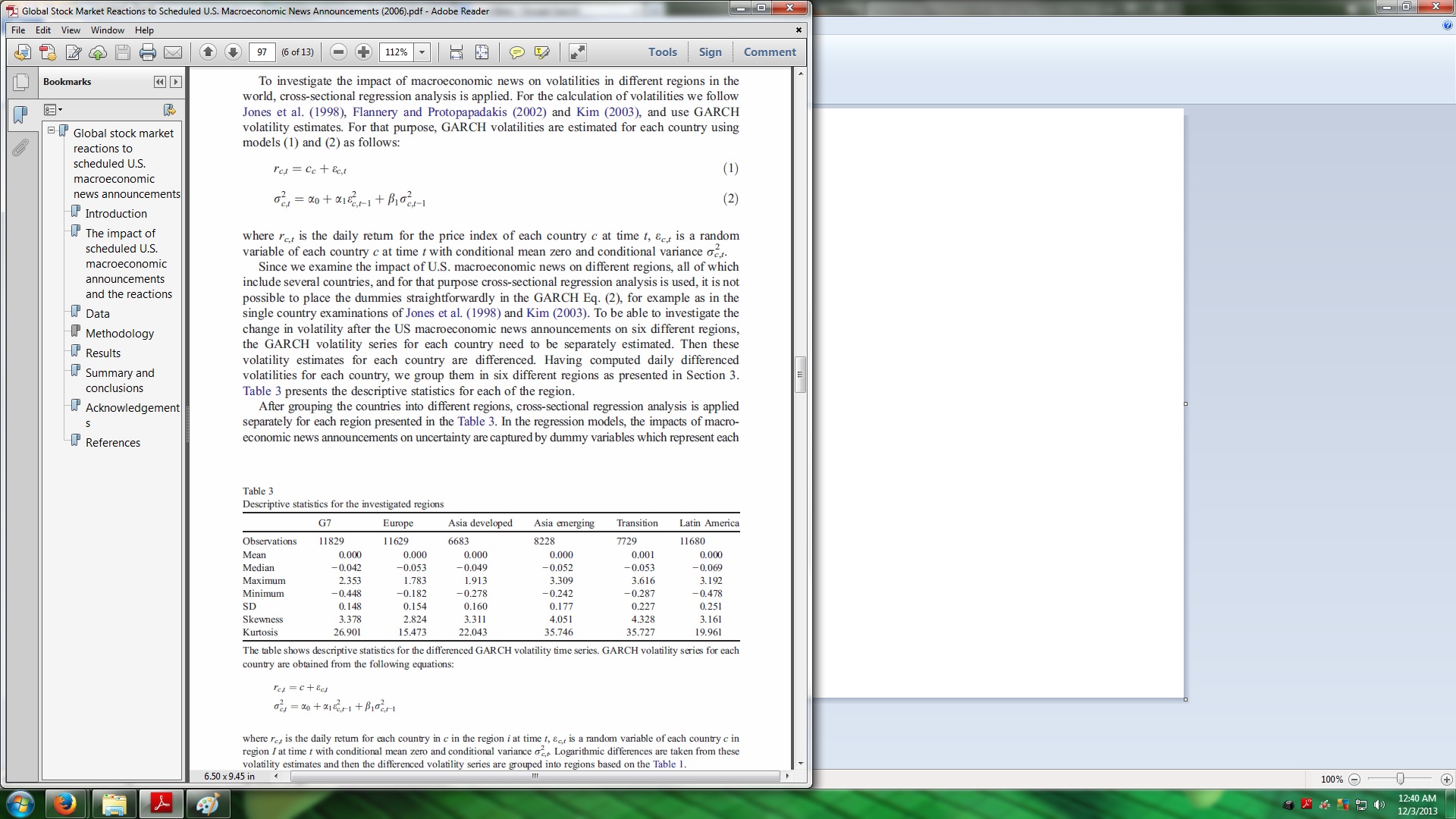Image resolution: width=1456 pixels, height=819 pixels.
Task: Open Windows Explorer from the taskbar
Action: pos(114,804)
